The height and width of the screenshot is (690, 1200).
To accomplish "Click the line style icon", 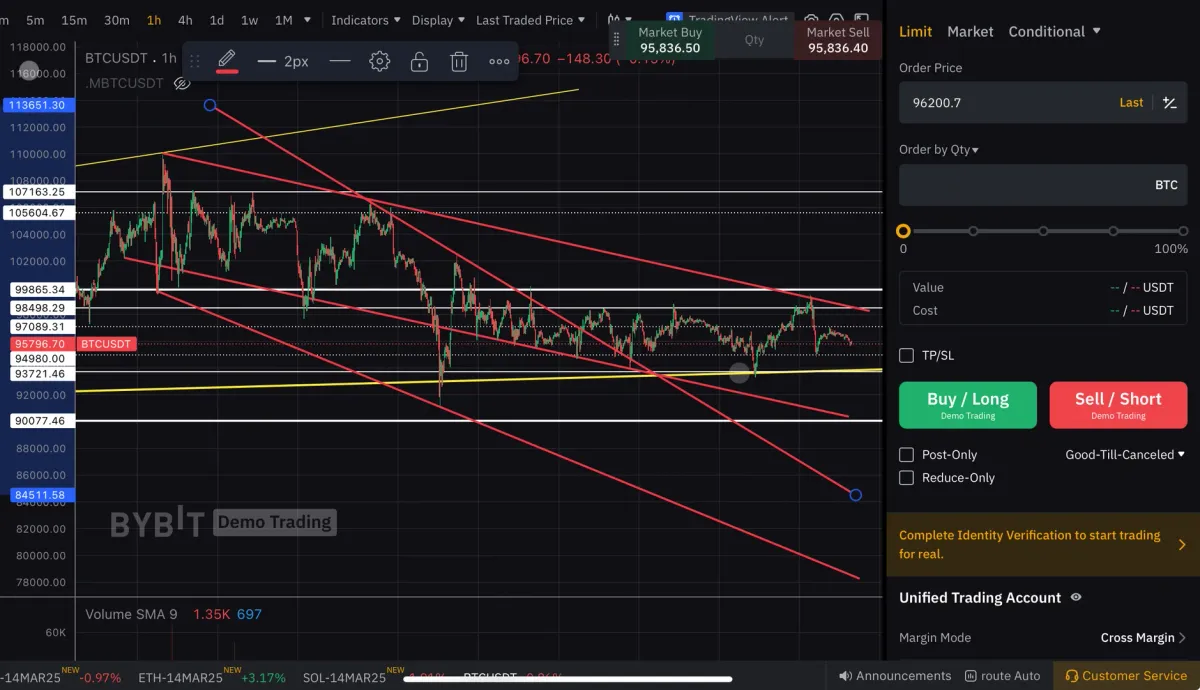I will (x=340, y=61).
